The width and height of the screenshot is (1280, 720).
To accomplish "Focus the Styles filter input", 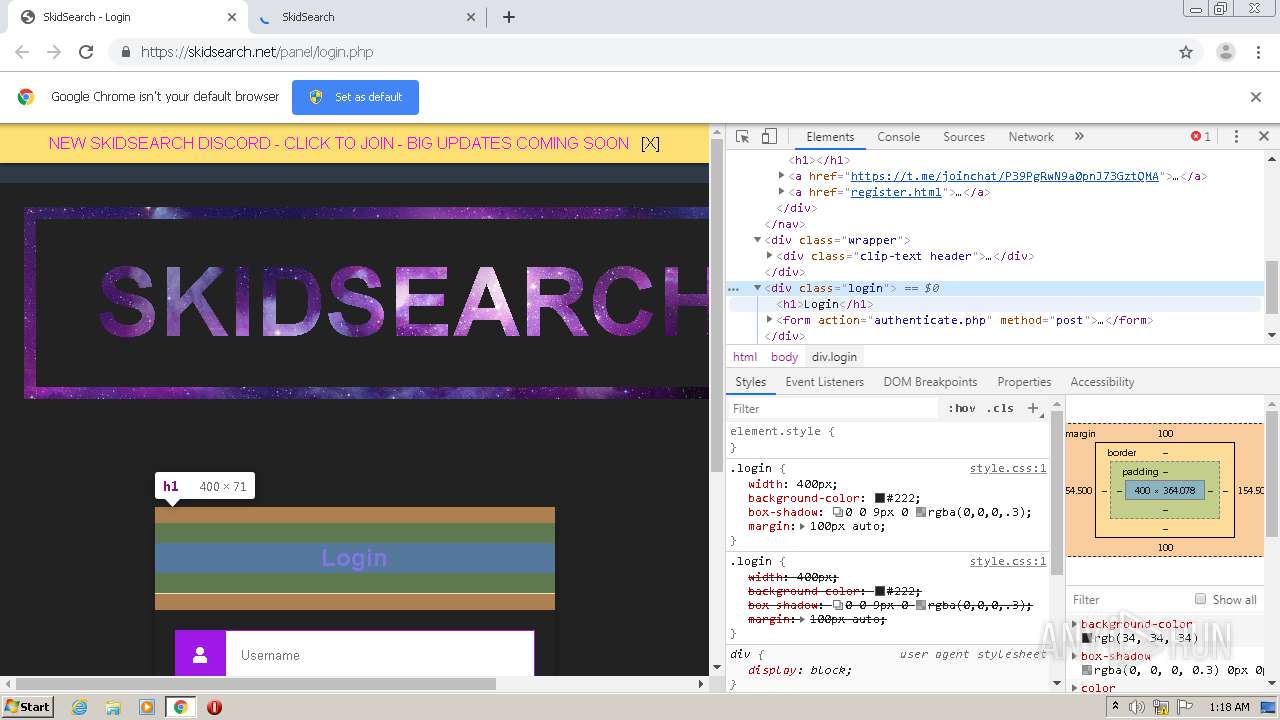I will (835, 409).
